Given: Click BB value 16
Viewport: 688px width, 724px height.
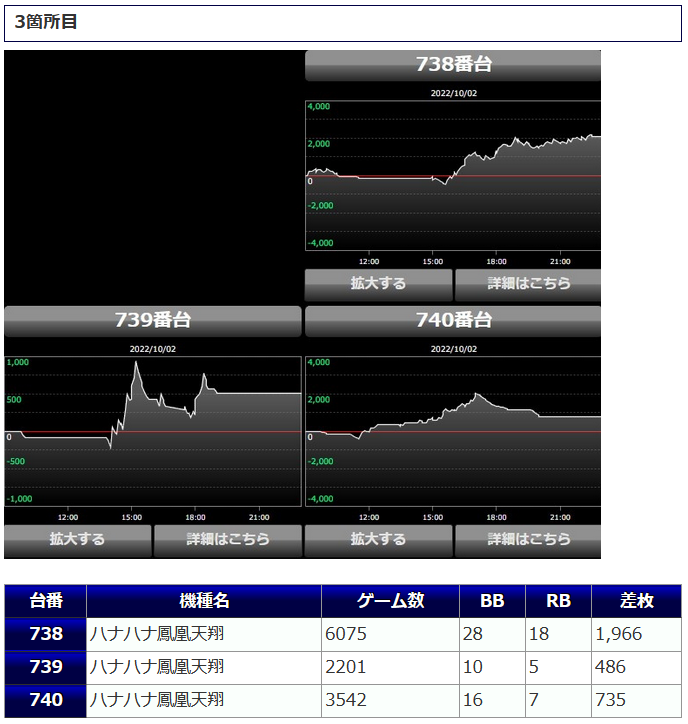Looking at the screenshot, I should [473, 700].
